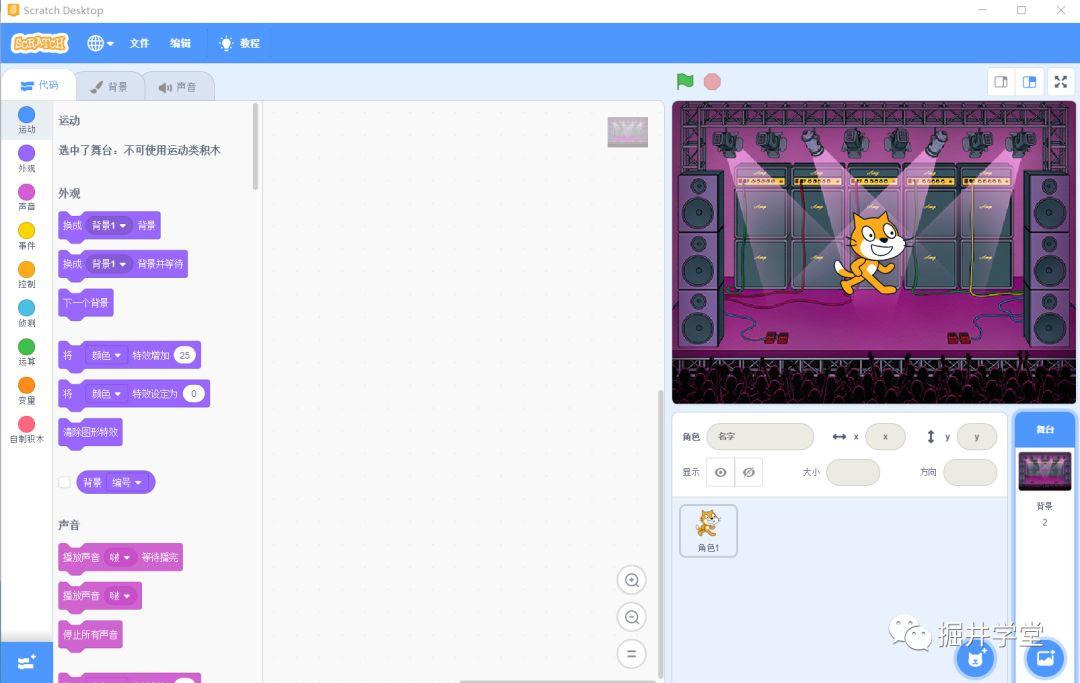The height and width of the screenshot is (683, 1080).
Task: Open the add extension button
Action: click(x=27, y=662)
